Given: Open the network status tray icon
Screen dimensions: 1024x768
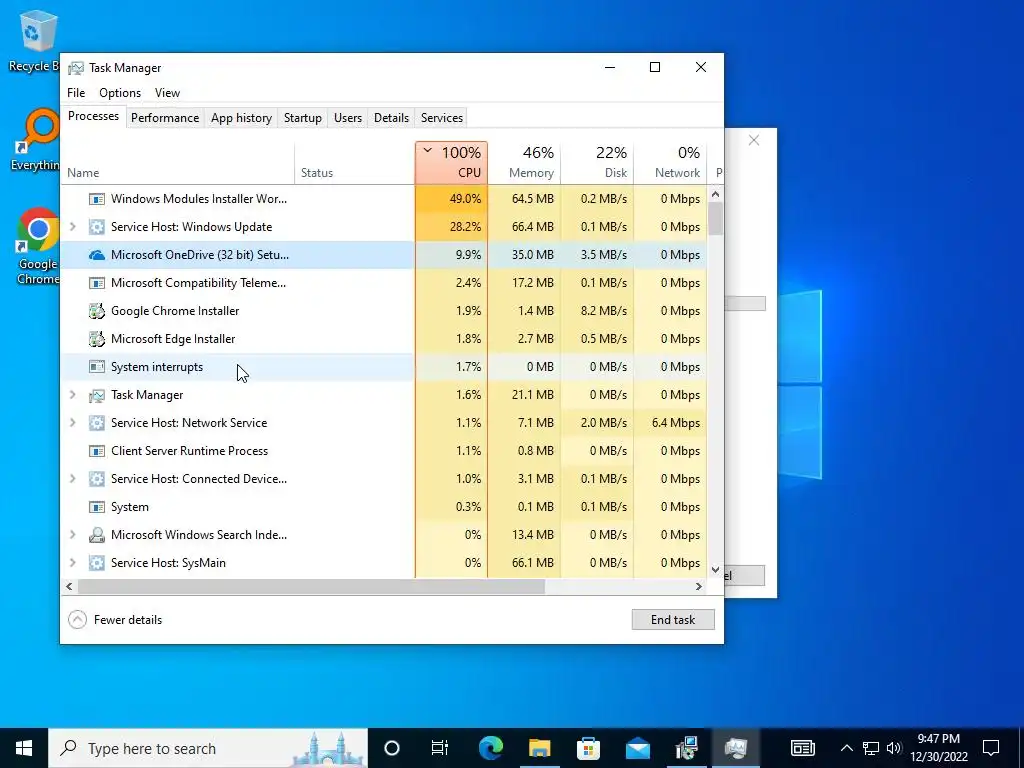Looking at the screenshot, I should coord(871,748).
